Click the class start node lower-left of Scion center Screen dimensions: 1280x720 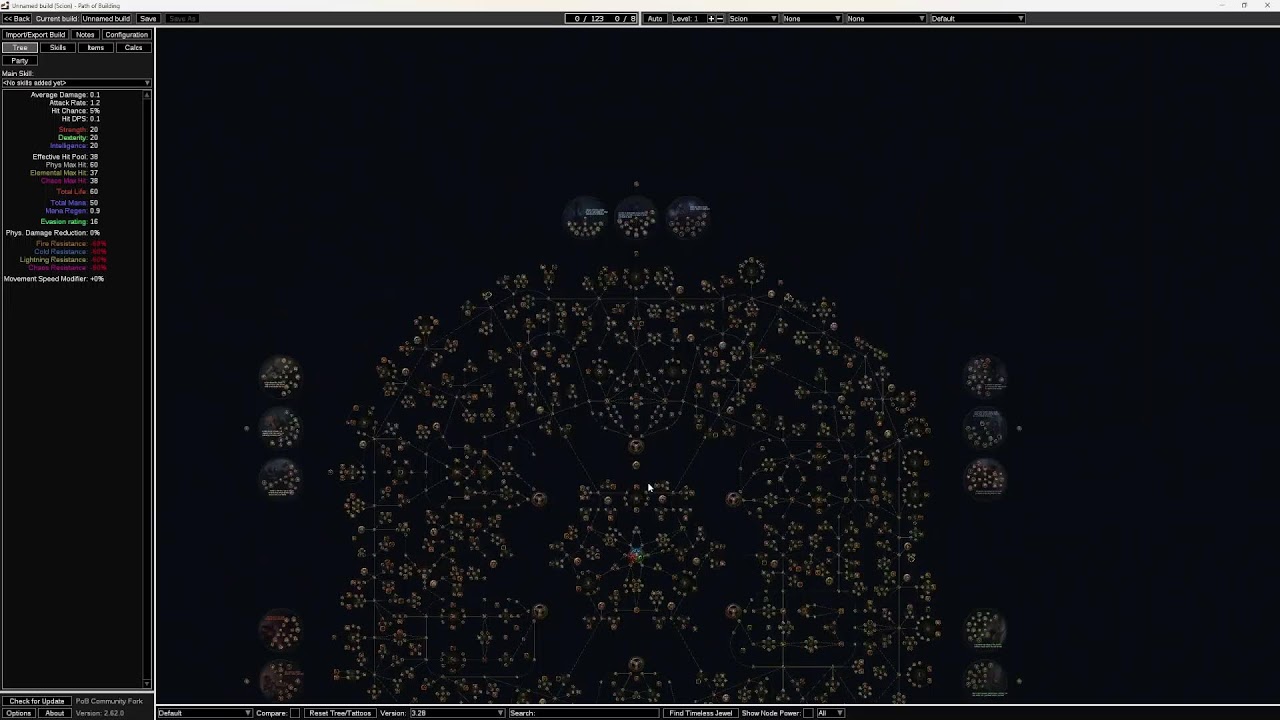[x=539, y=611]
